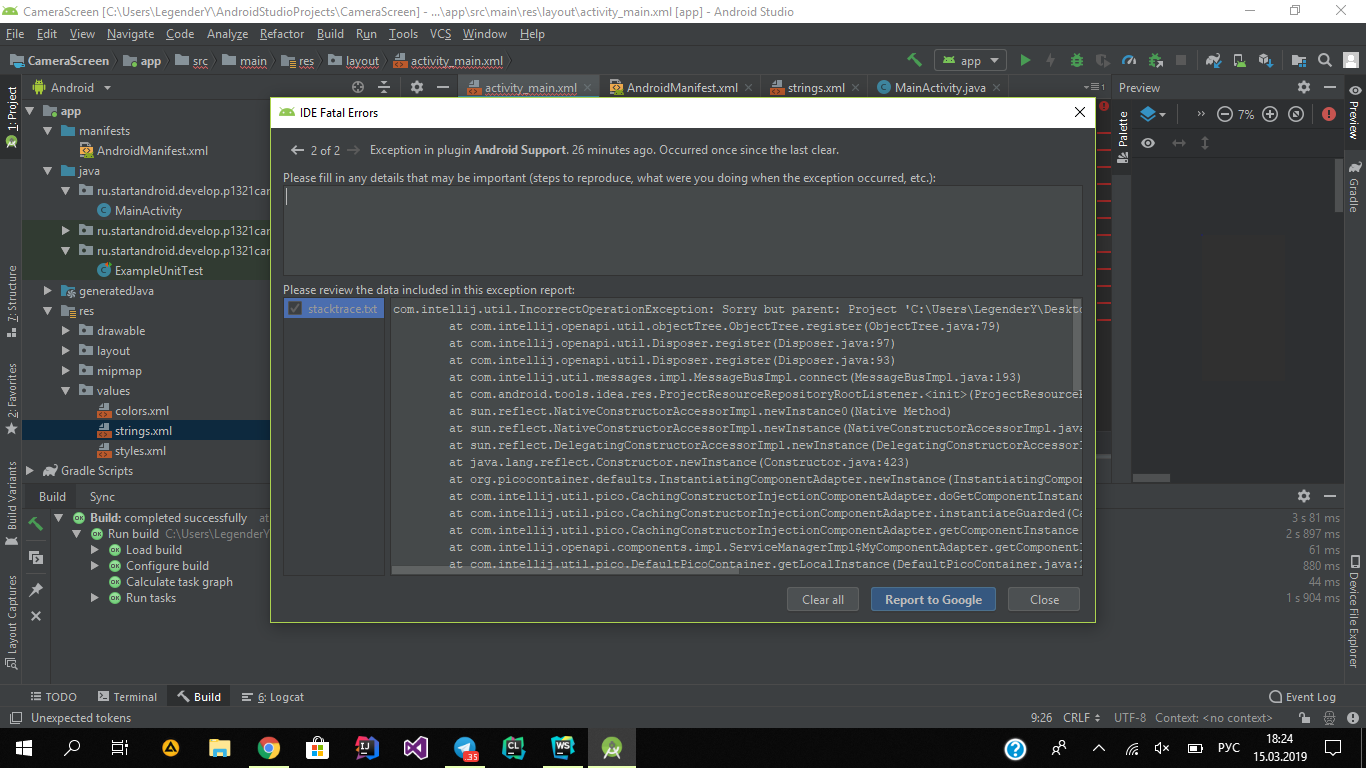Click the Make Project hammer icon
This screenshot has height=768, width=1366.
pyautogui.click(x=914, y=60)
